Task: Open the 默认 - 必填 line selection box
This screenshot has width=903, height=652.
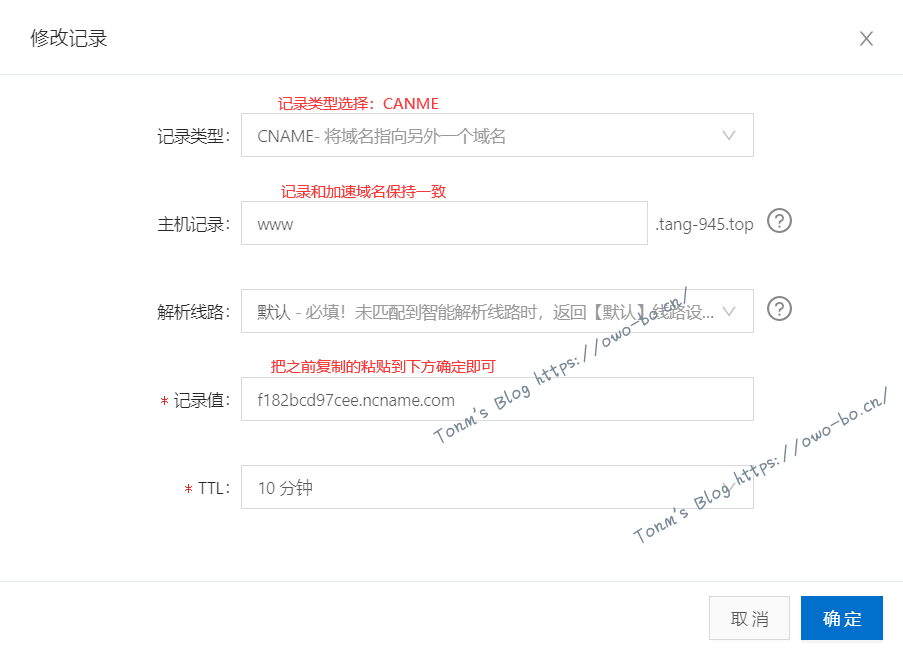Action: click(497, 311)
